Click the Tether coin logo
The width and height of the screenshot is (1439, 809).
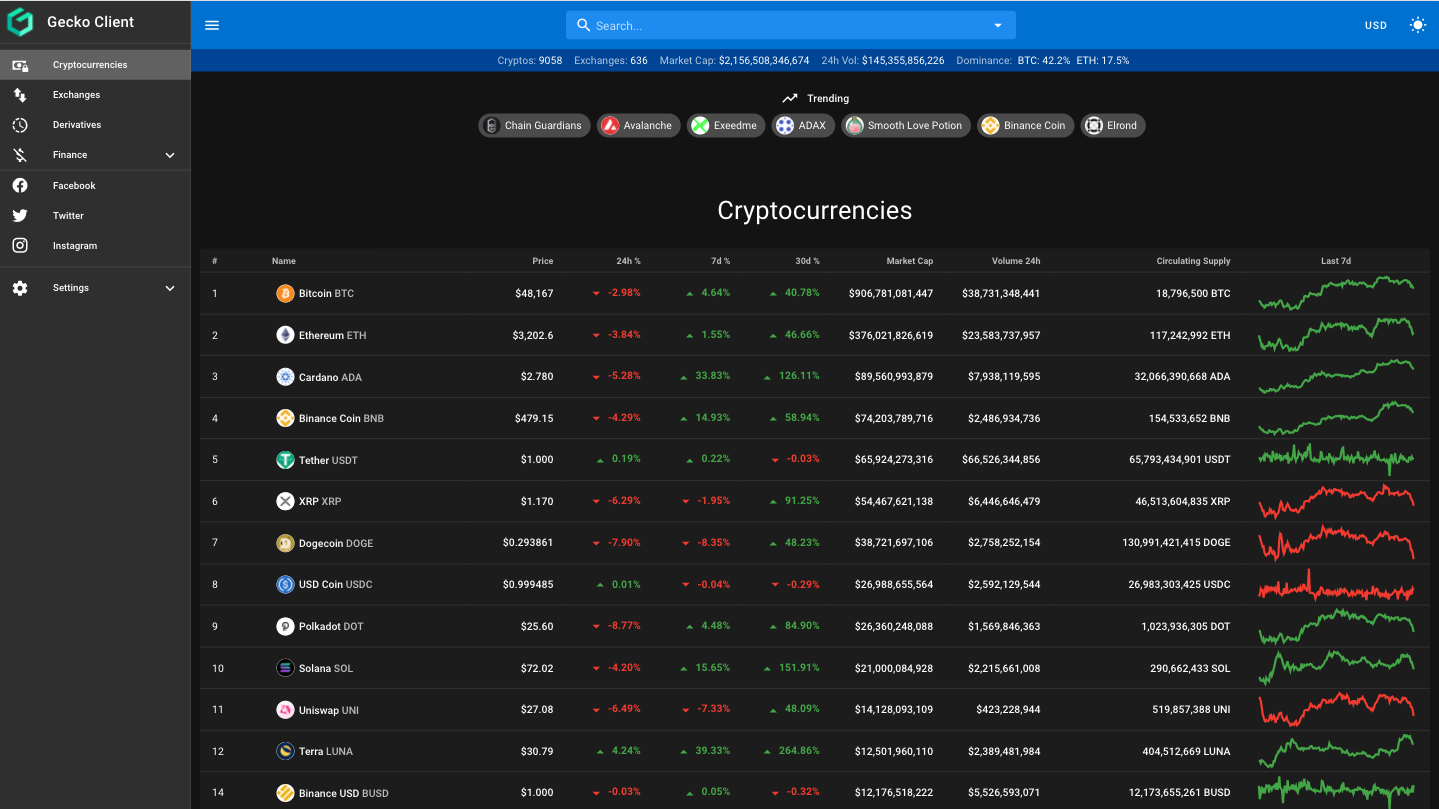click(285, 460)
